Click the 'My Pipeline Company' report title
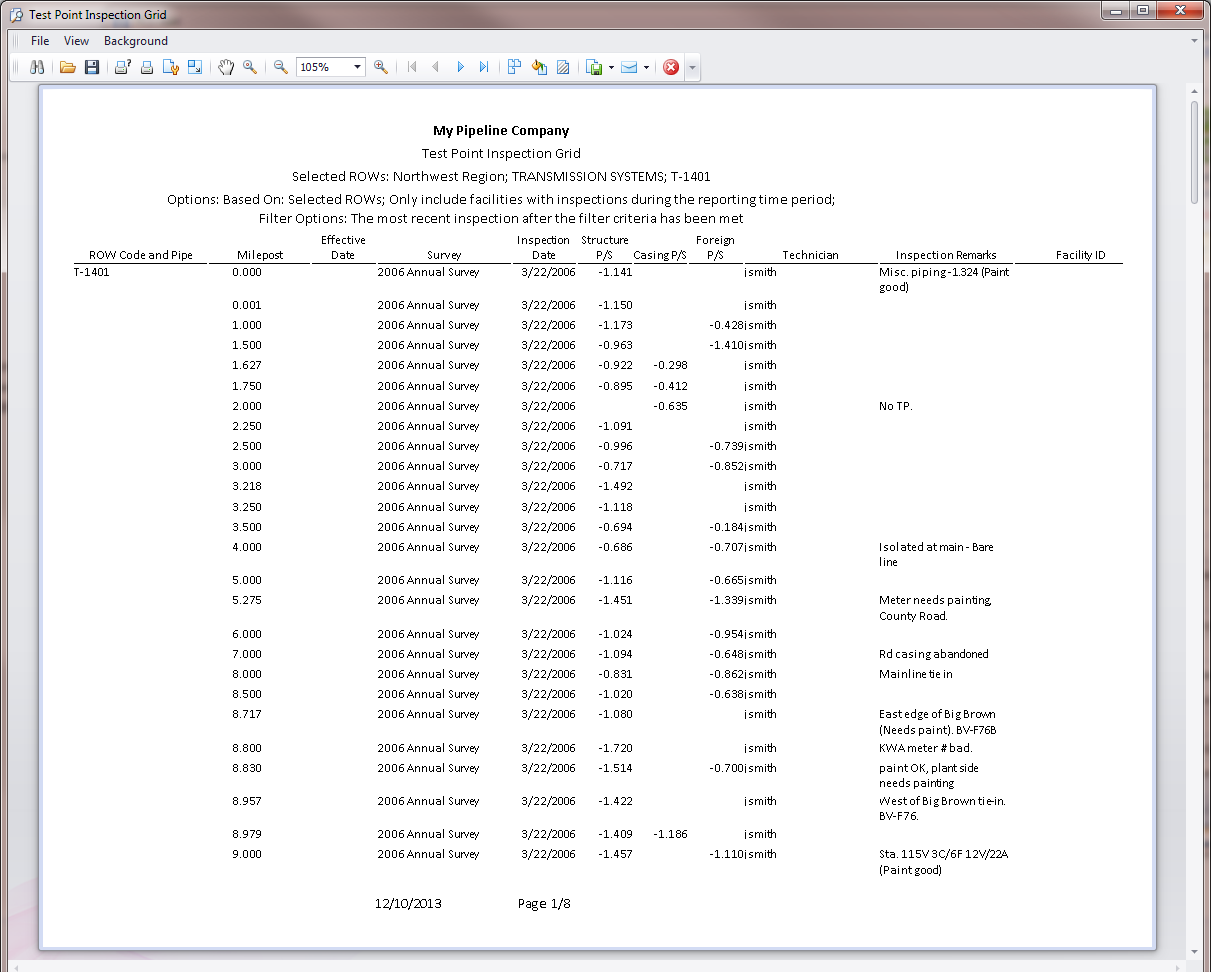This screenshot has width=1211, height=972. point(501,130)
